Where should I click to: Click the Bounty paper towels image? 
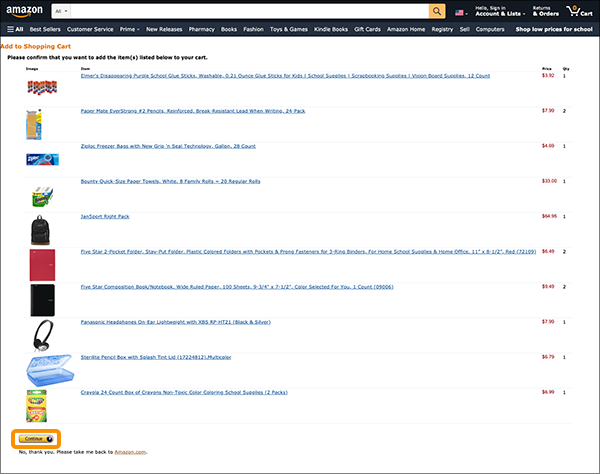click(x=42, y=197)
